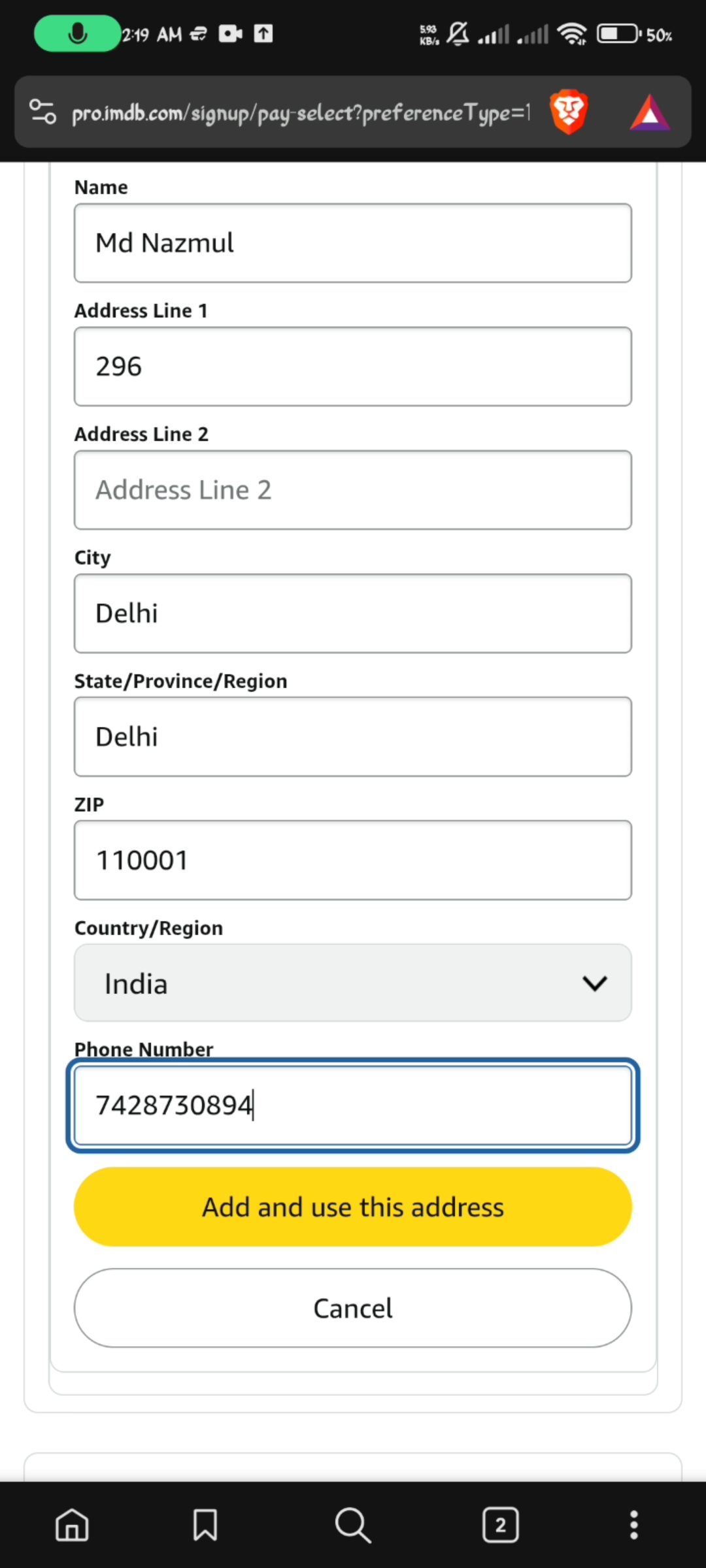Click the Address Line 1 field

point(353,367)
